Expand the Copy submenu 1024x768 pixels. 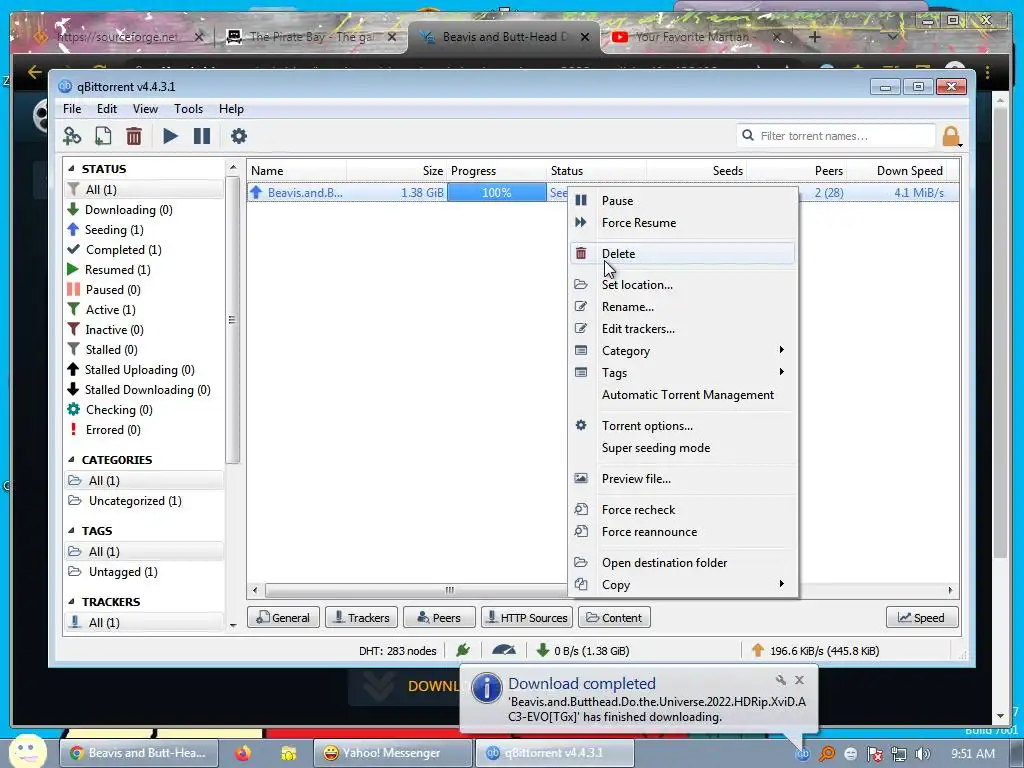coord(682,584)
